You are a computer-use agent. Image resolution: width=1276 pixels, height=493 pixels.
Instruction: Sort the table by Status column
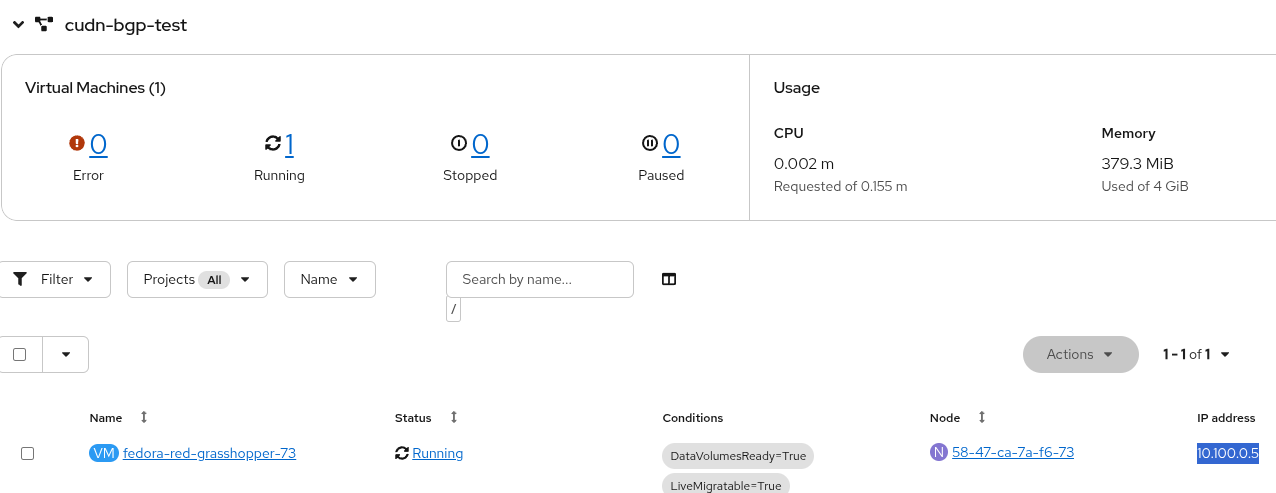[x=453, y=417]
